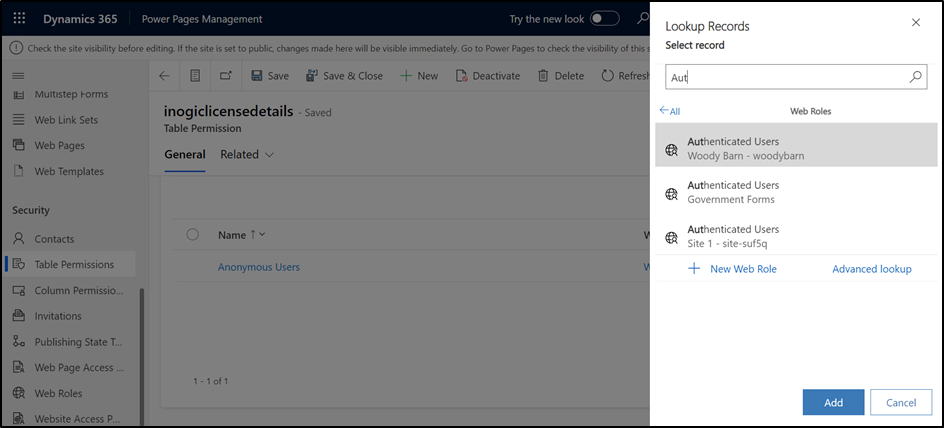Select all rows circle checkbox
The height and width of the screenshot is (428, 944).
(193, 235)
